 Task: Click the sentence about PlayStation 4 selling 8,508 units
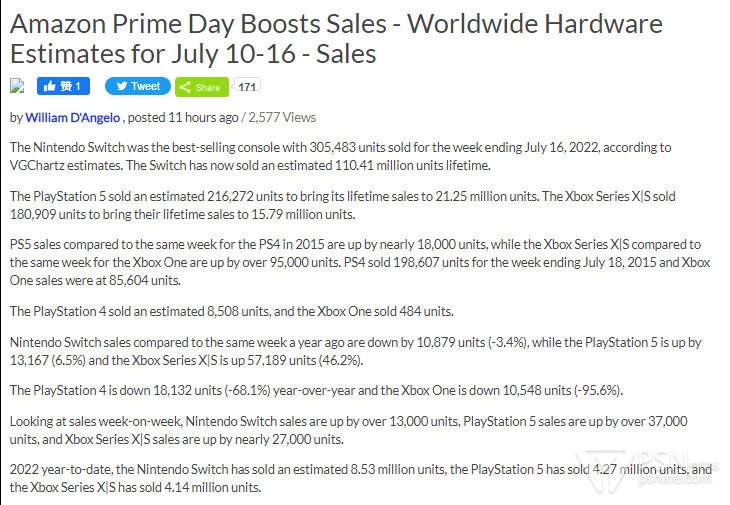click(x=232, y=311)
